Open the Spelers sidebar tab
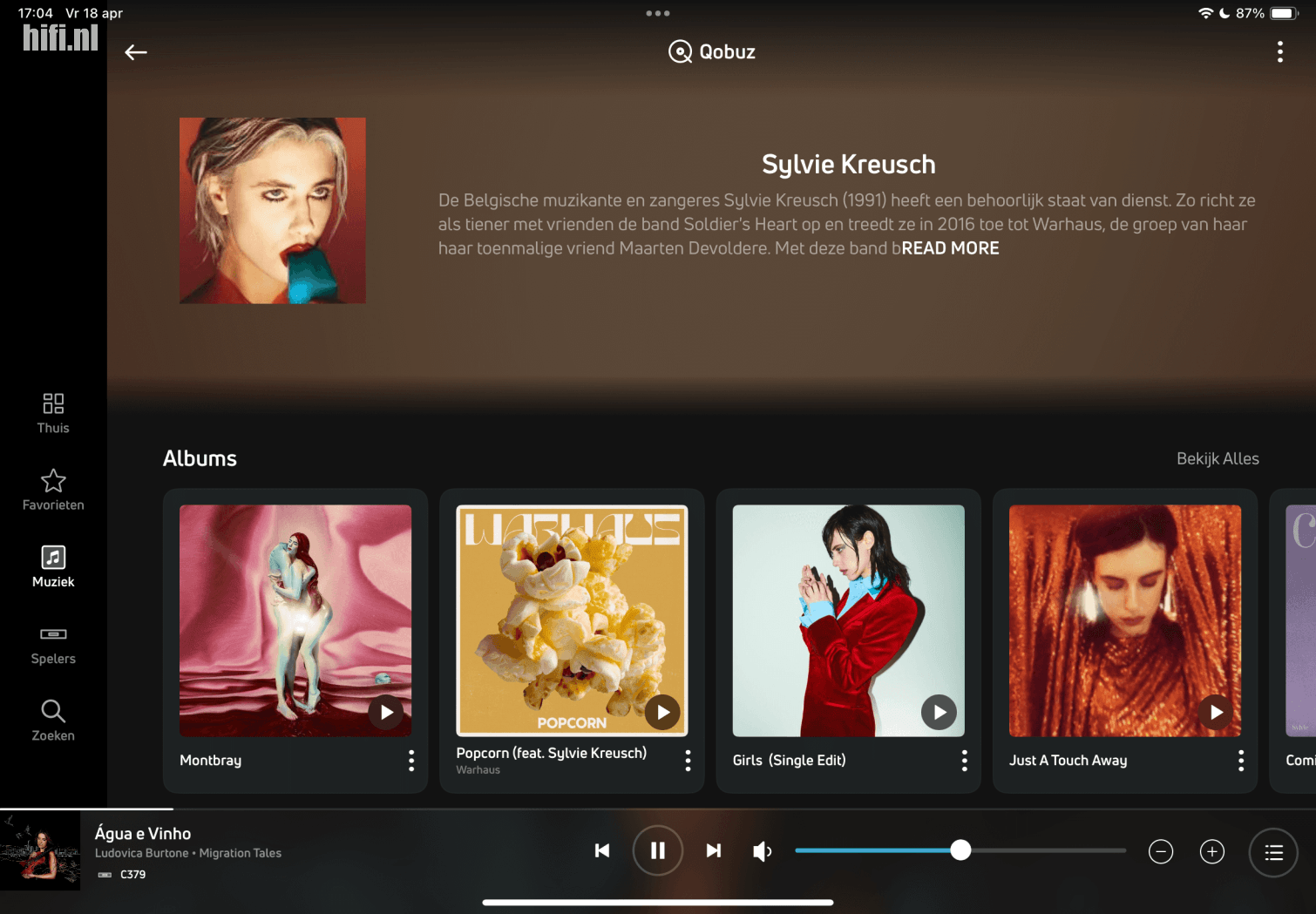Screen dimensions: 1316x914 point(53,645)
